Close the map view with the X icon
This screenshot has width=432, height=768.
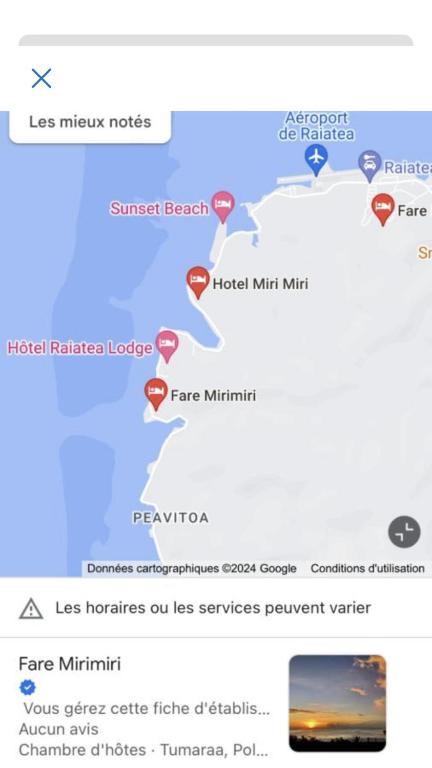pyautogui.click(x=42, y=78)
